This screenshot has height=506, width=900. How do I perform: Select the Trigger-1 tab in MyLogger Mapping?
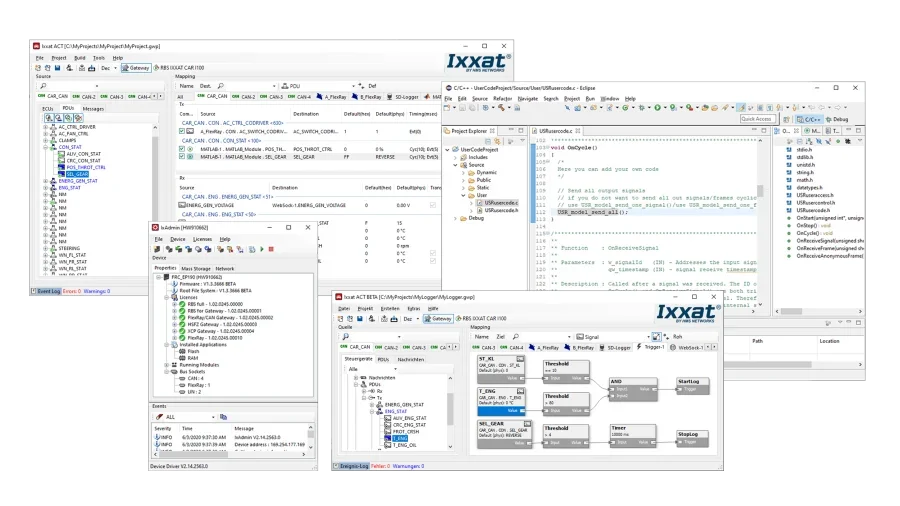650,348
